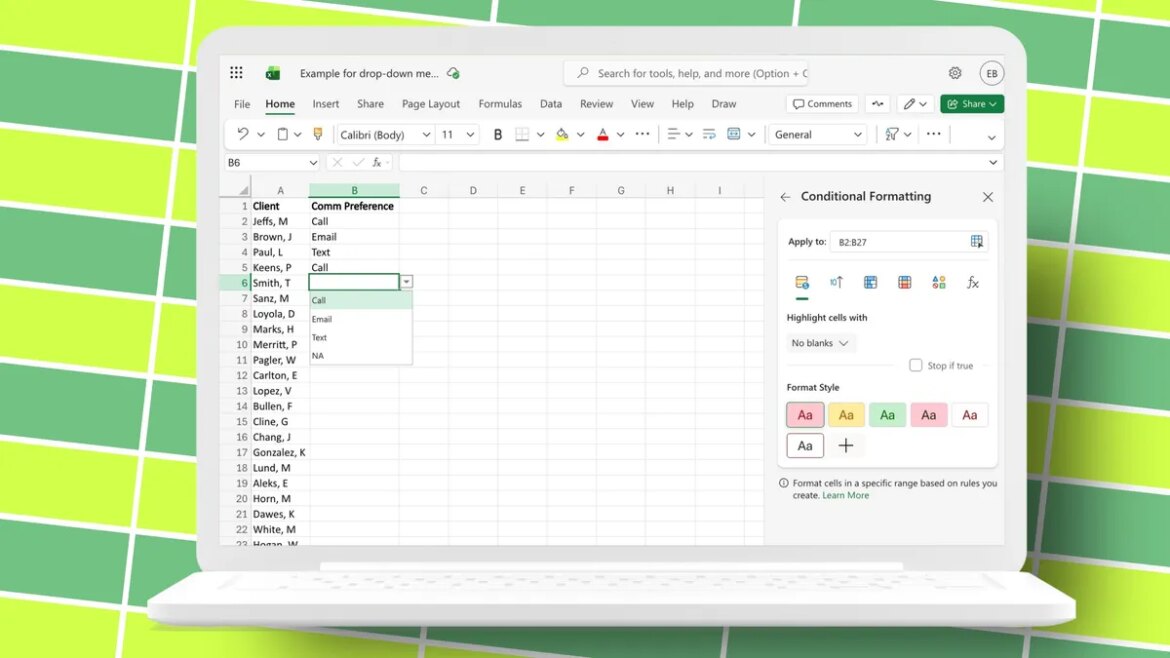Select the Icon Sets rule type icon

938,282
